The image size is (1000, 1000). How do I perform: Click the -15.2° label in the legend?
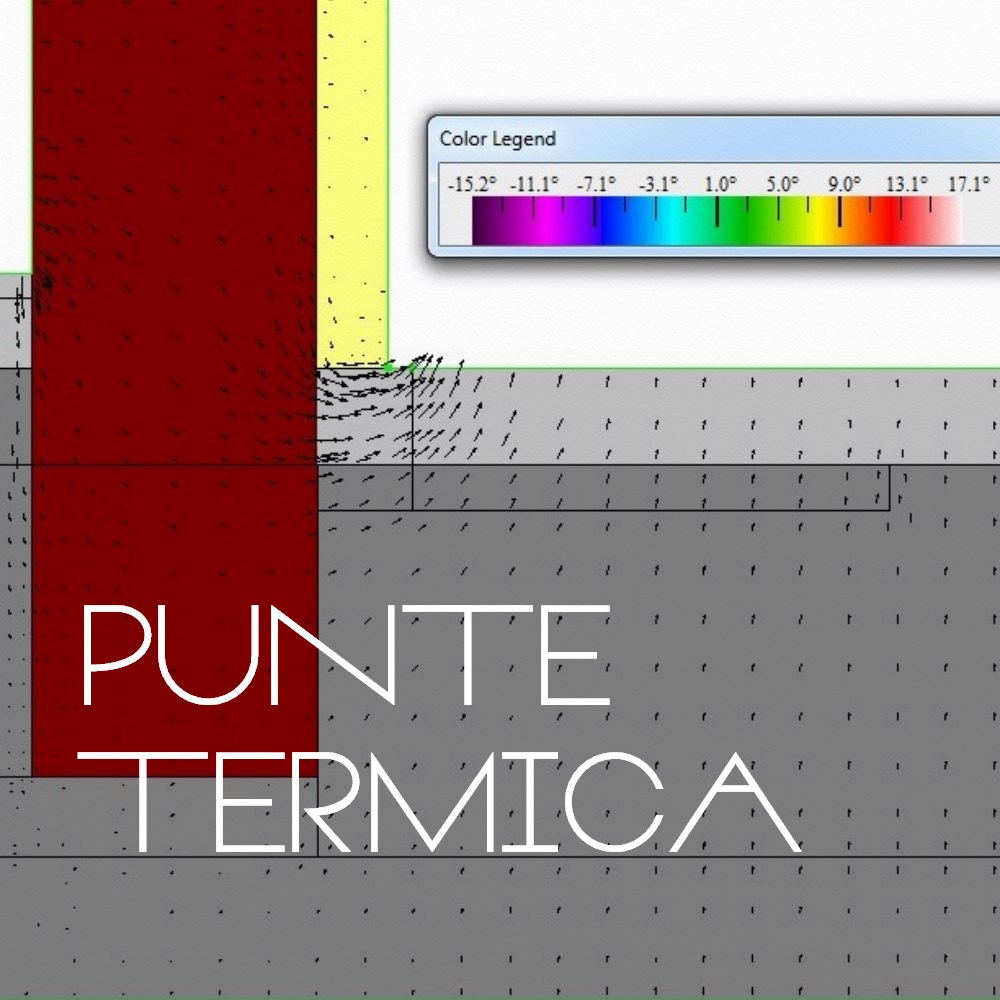(472, 185)
